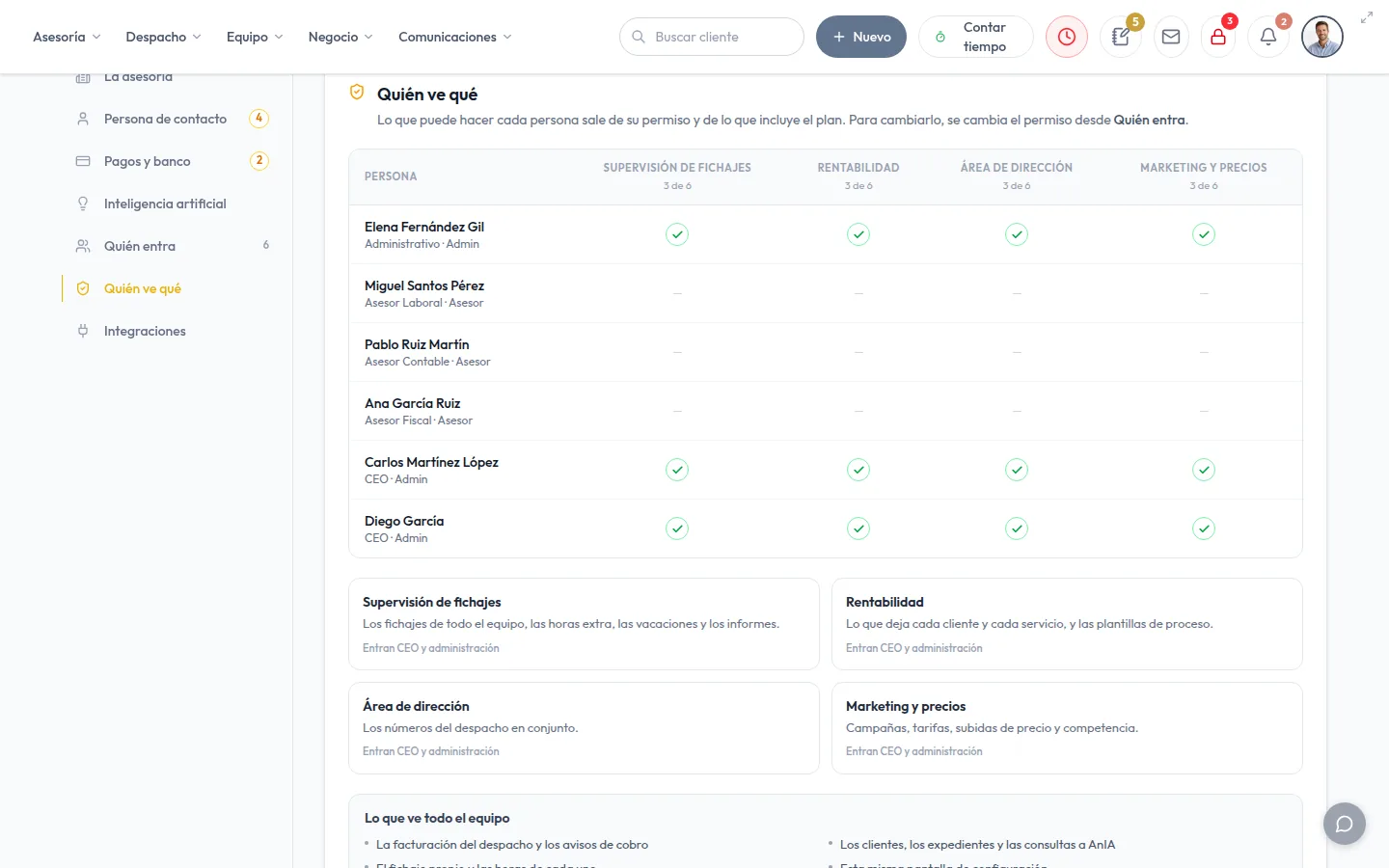The image size is (1389, 868).
Task: Click the La asesoría building icon
Action: [83, 77]
